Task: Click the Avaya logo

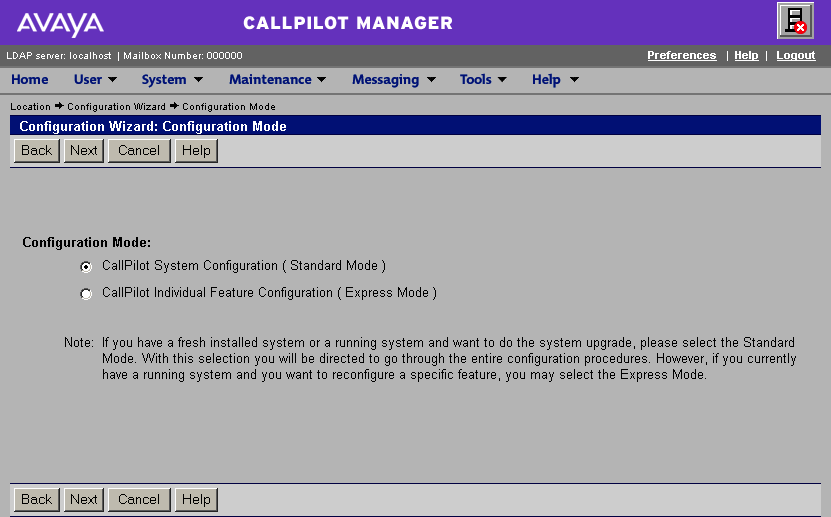Action: [x=60, y=24]
